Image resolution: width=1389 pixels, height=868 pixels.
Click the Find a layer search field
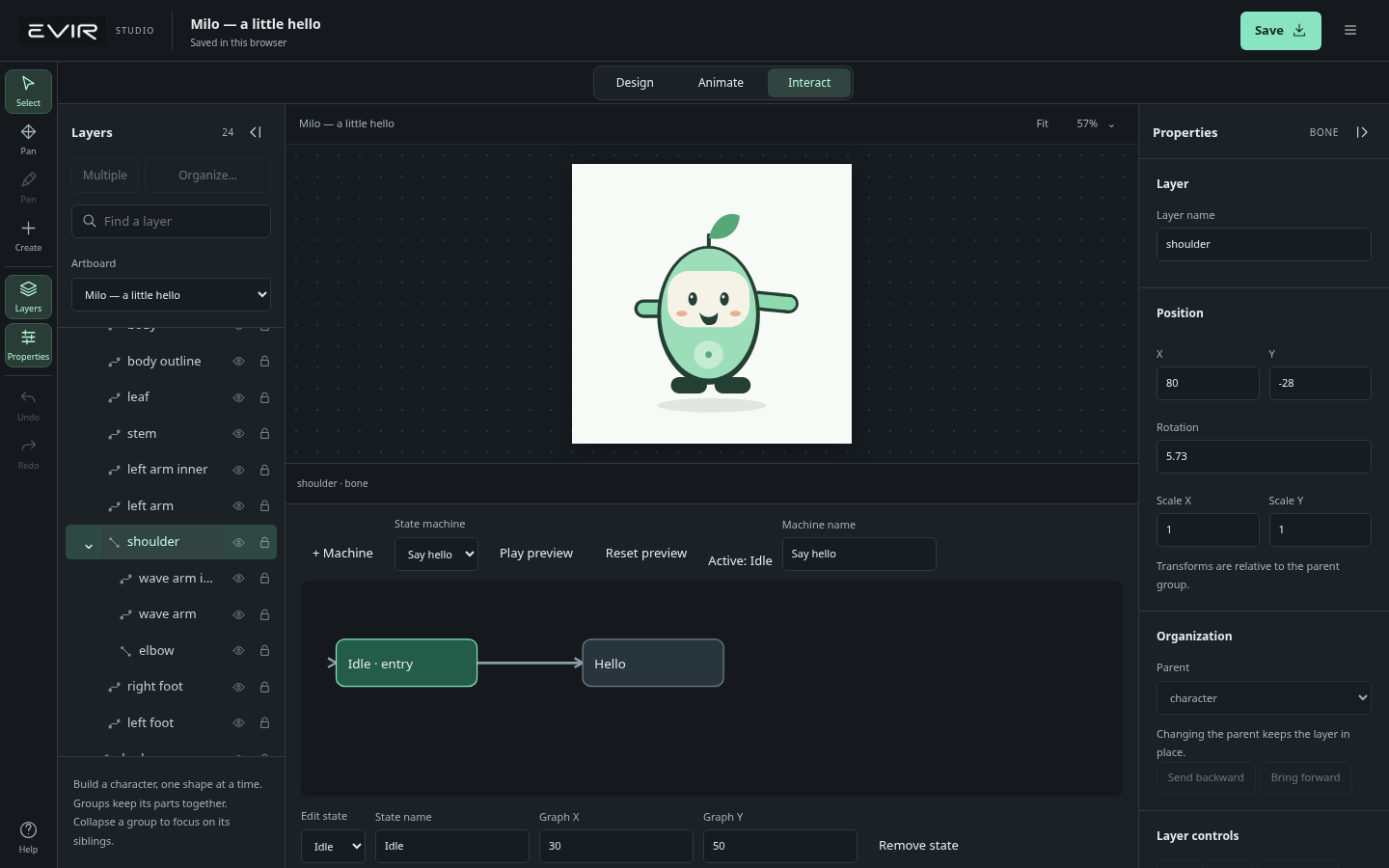(x=171, y=222)
